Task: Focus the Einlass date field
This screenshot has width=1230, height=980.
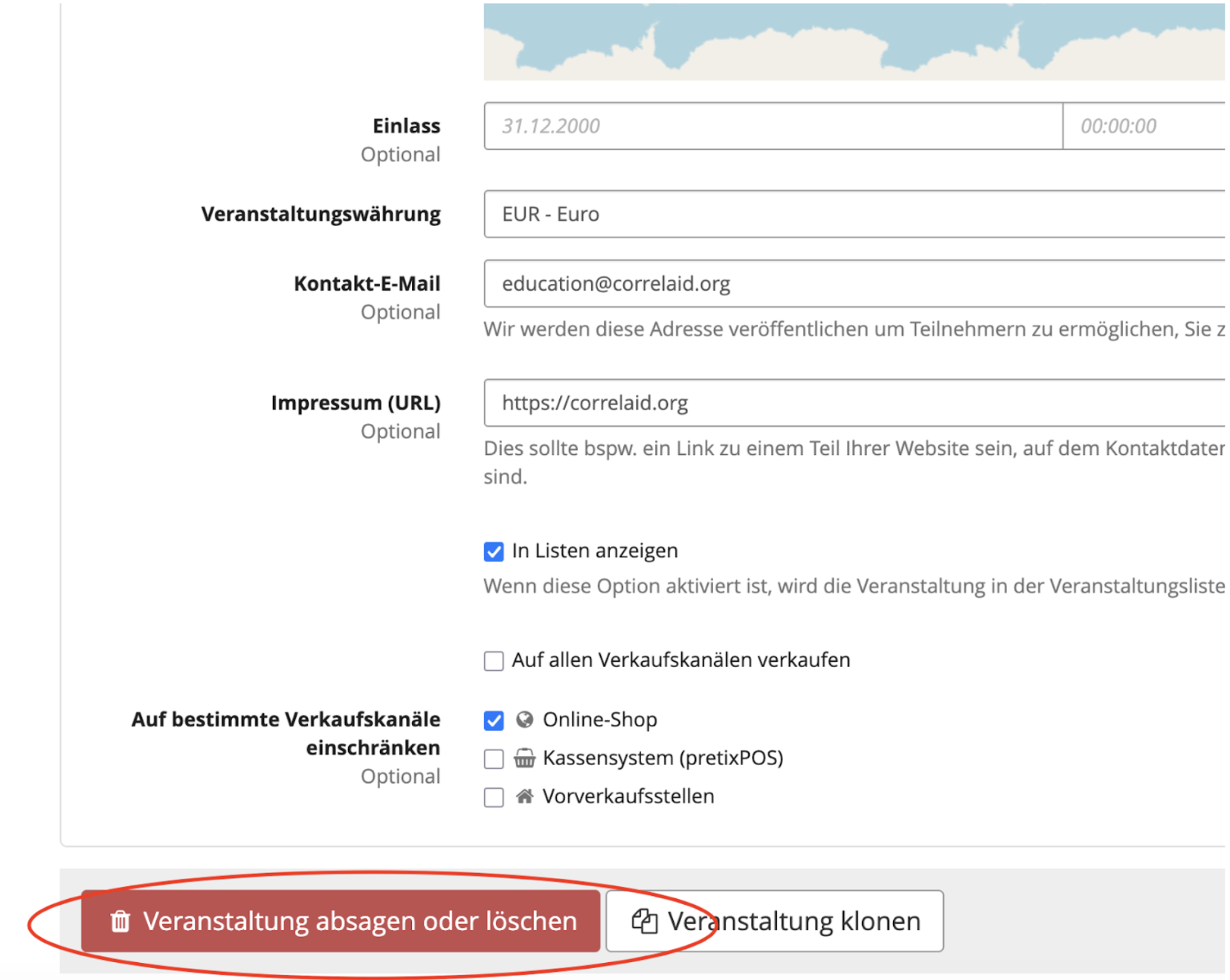Action: click(772, 126)
